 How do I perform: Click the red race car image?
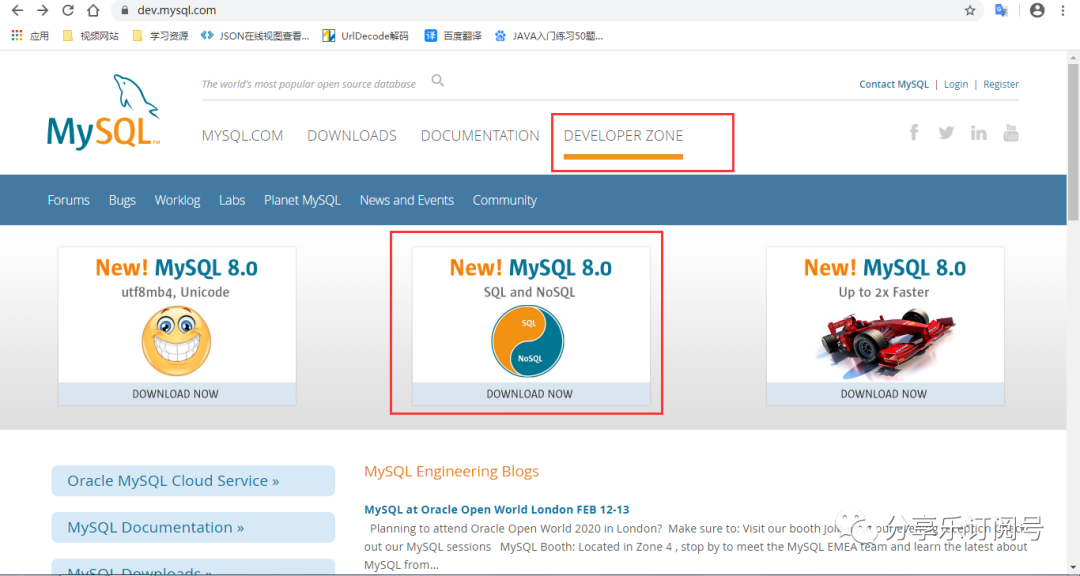[886, 344]
